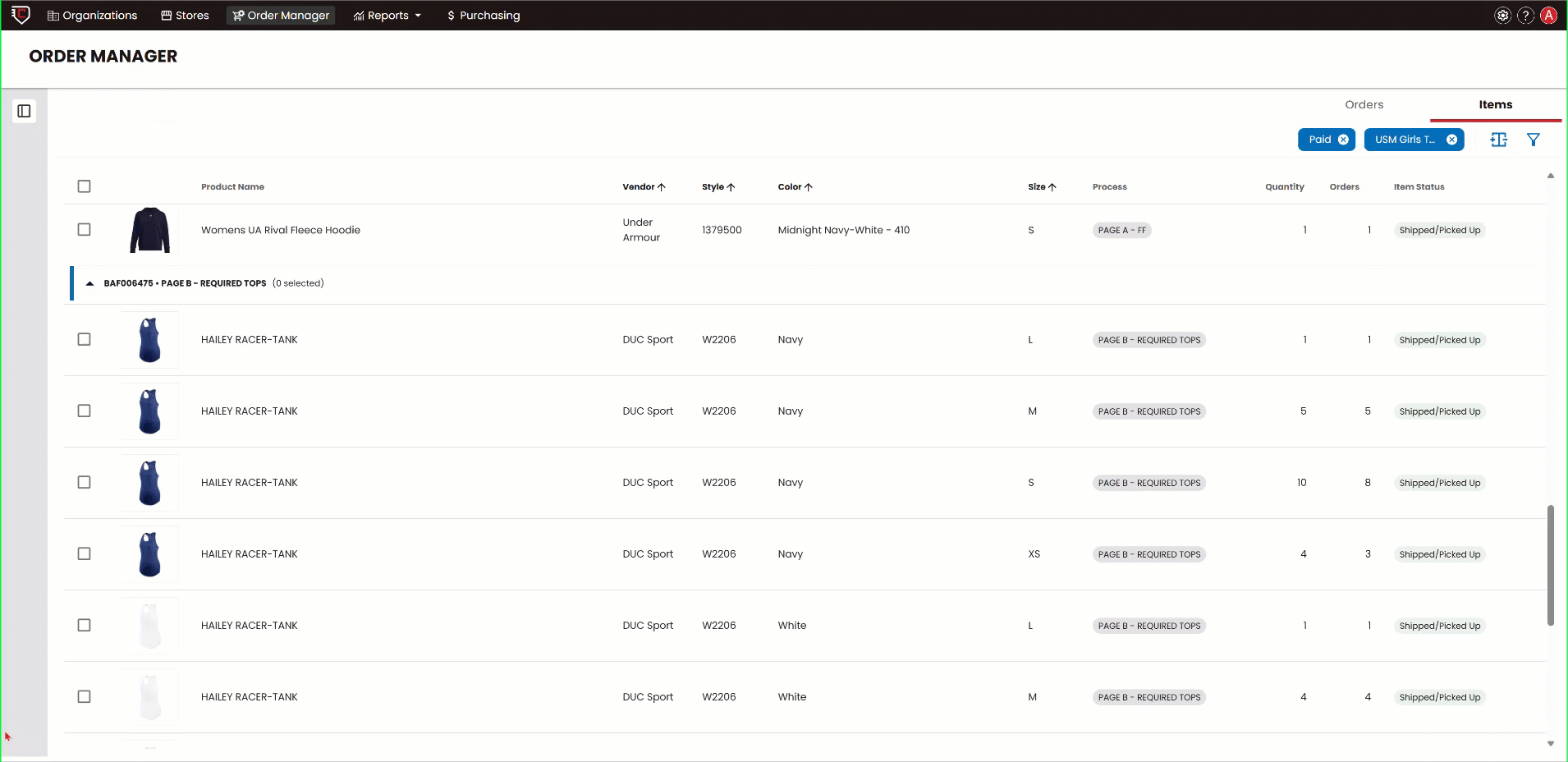Open the help question mark icon
Screen dimensions: 1568x762
coord(1525,15)
